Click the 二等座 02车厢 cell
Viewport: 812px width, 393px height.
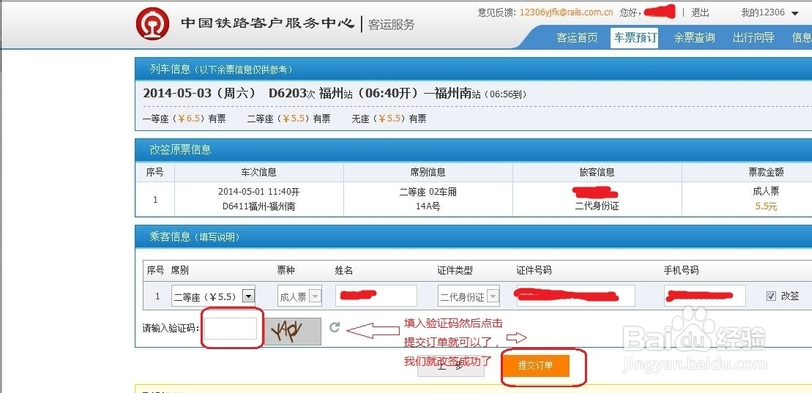click(x=428, y=192)
